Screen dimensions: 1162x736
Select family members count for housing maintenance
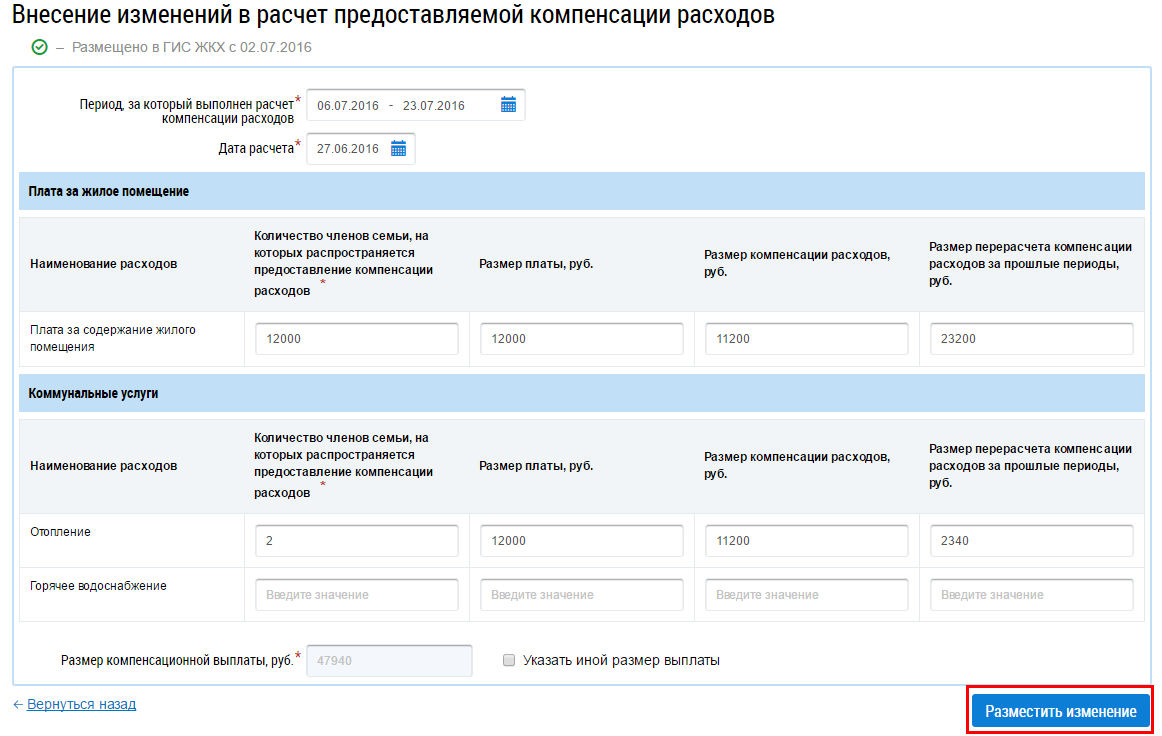point(356,339)
